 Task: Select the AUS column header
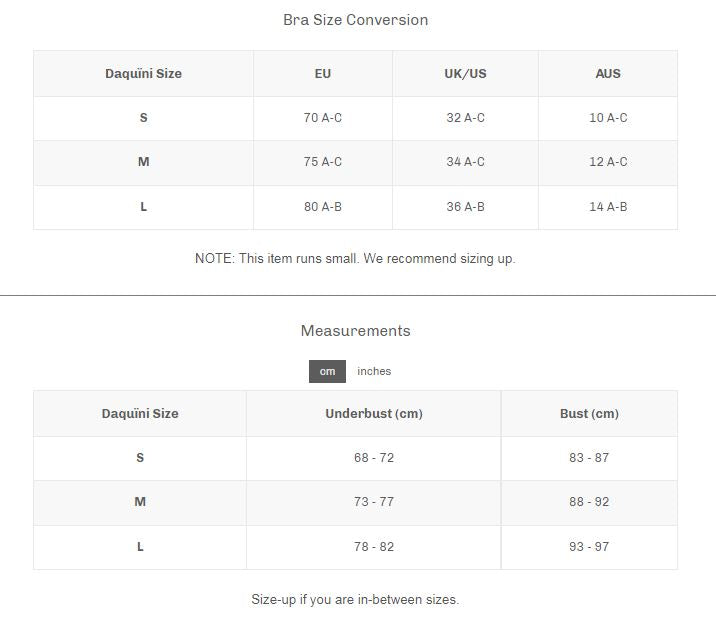pos(608,74)
